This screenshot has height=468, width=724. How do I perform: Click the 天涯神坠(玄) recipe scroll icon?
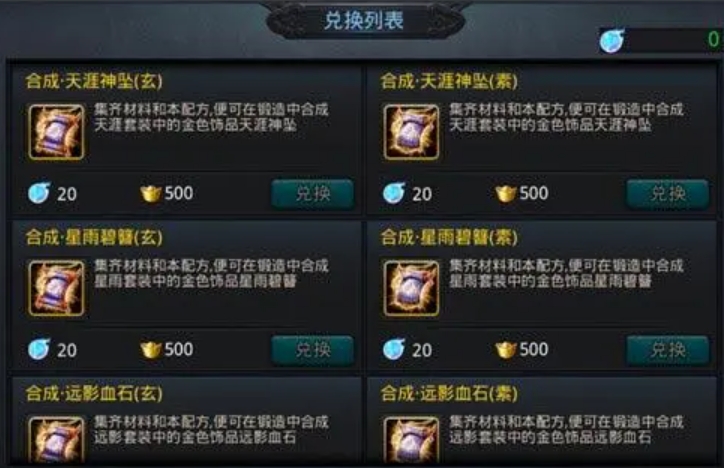coord(56,132)
